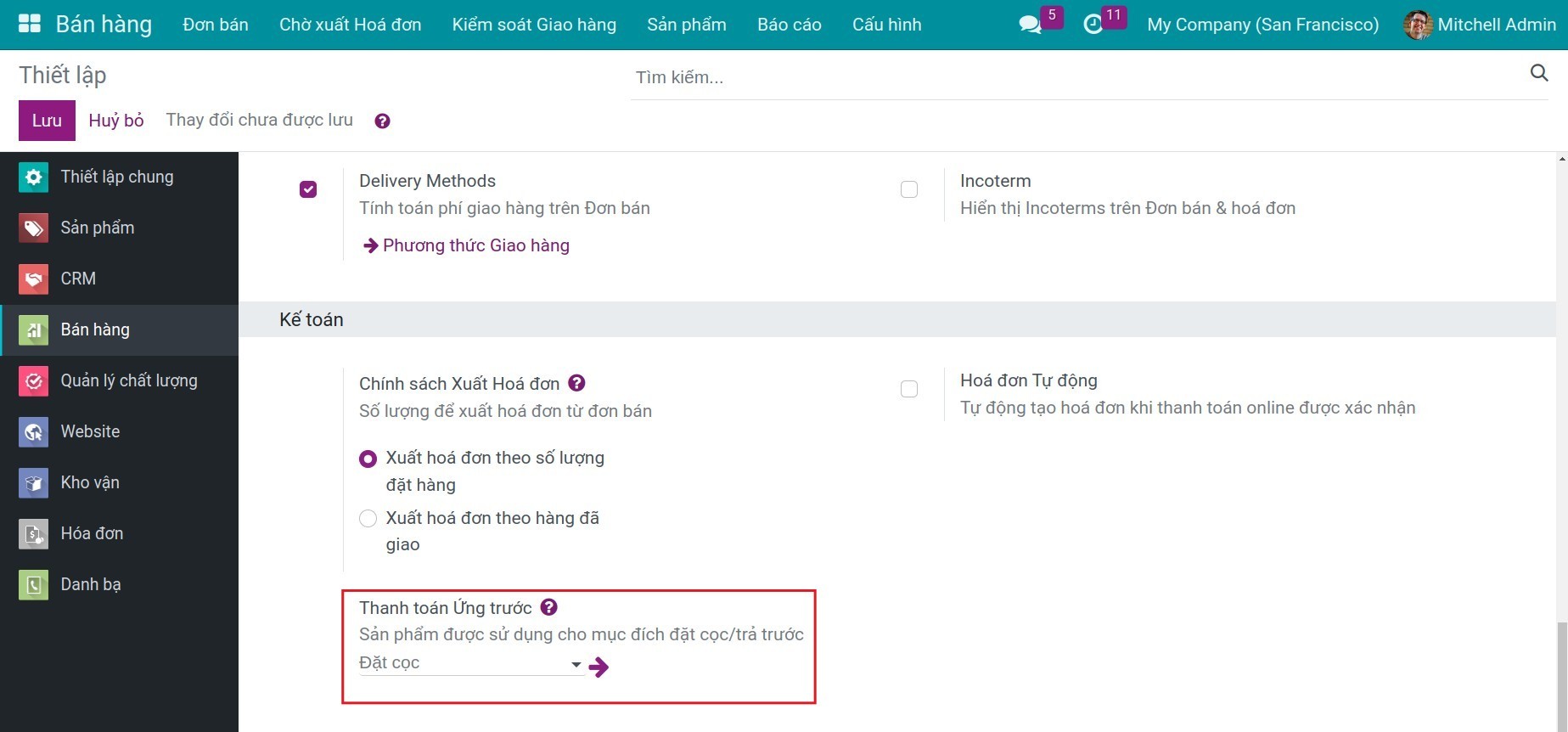Open the discuss messages chat icon

(1030, 25)
